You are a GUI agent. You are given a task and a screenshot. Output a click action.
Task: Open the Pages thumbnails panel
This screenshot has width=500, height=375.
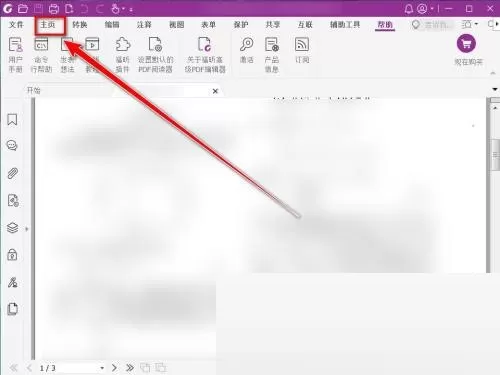12,309
